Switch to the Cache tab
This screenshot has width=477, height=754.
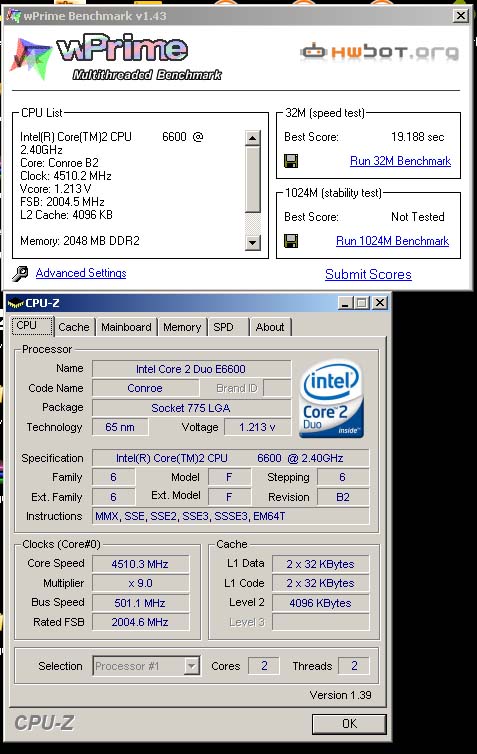tap(74, 327)
